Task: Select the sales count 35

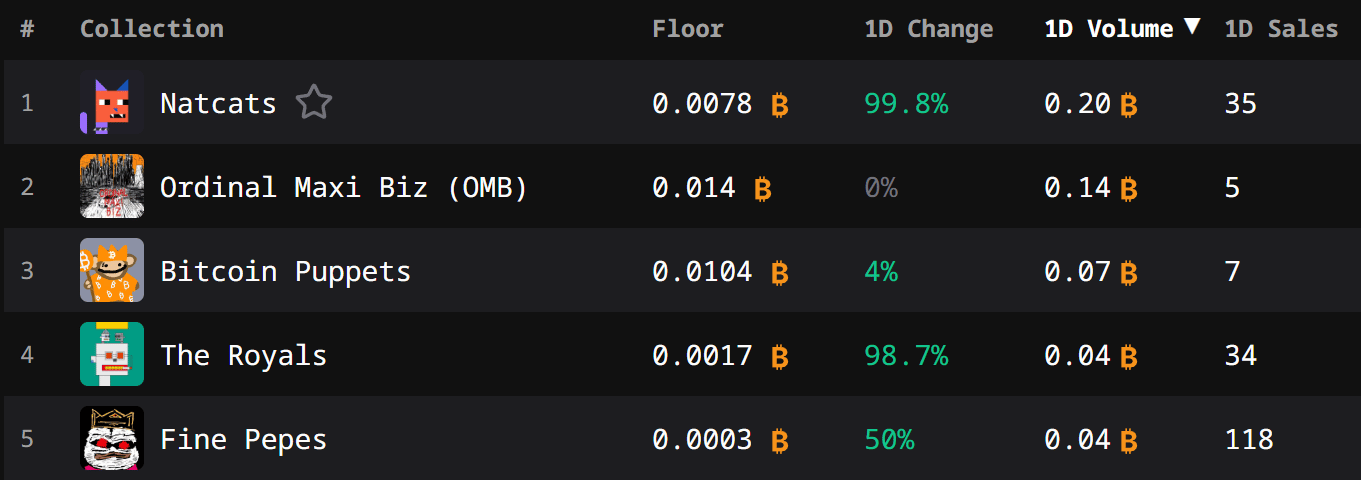Action: coord(1240,103)
